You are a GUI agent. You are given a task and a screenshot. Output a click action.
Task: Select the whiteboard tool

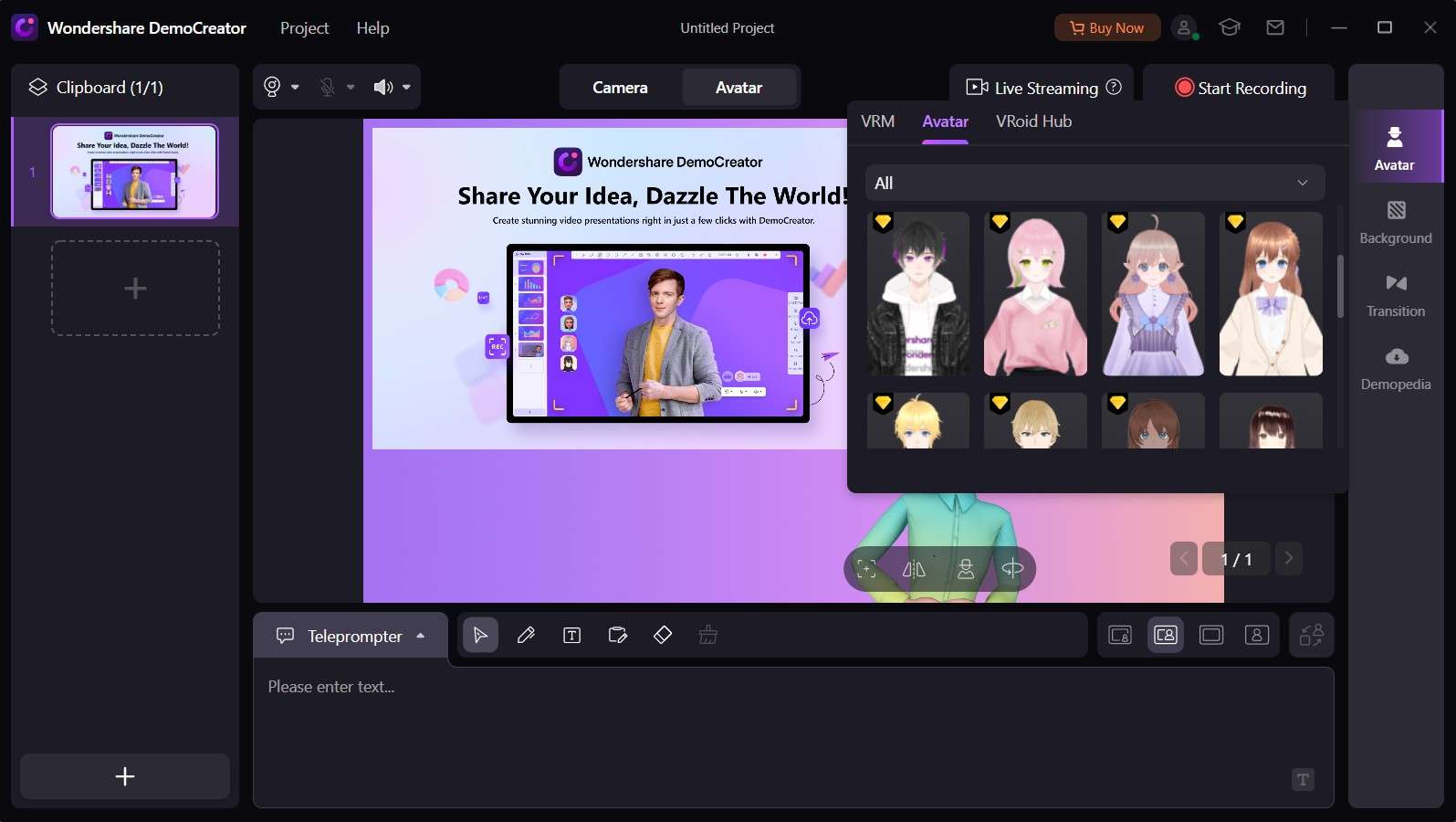(618, 635)
